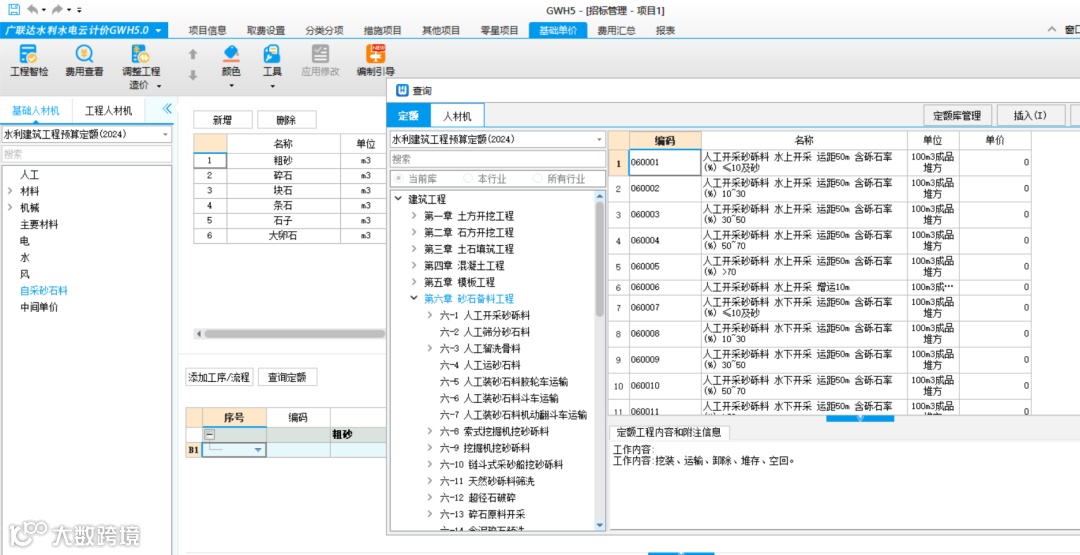Click the 调整工程造价 icon
This screenshot has width=1080, height=555.
click(141, 54)
